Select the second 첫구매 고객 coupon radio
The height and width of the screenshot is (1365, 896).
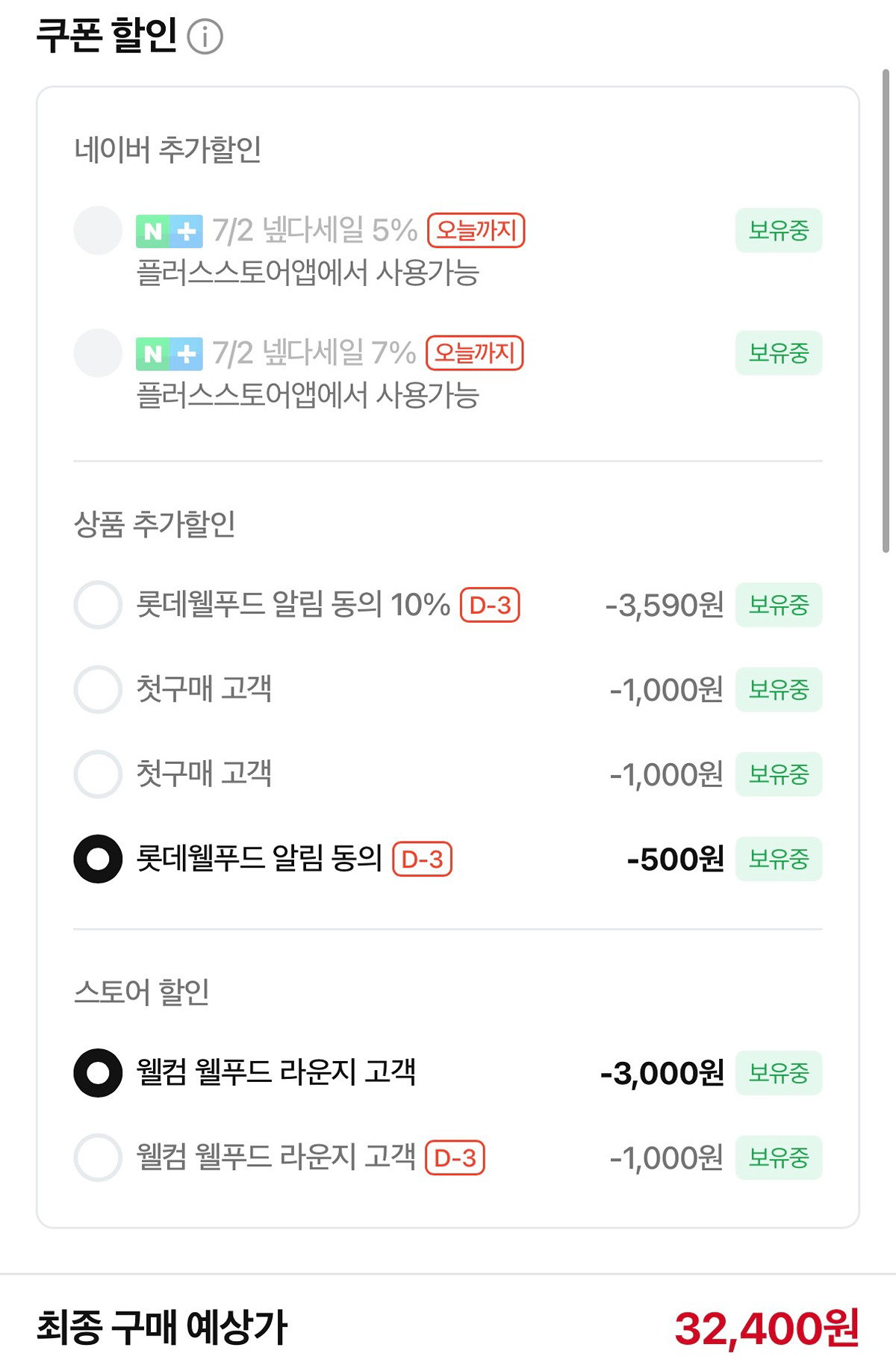[98, 774]
